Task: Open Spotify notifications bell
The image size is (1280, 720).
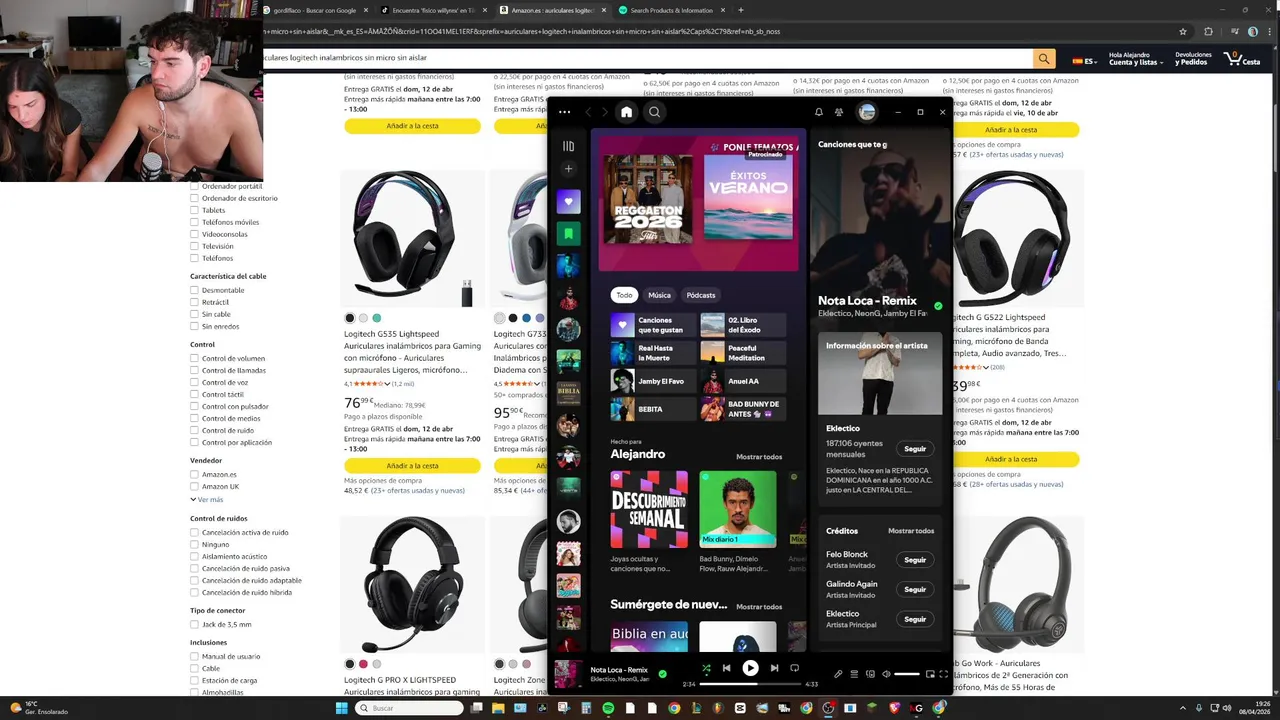Action: tap(818, 112)
